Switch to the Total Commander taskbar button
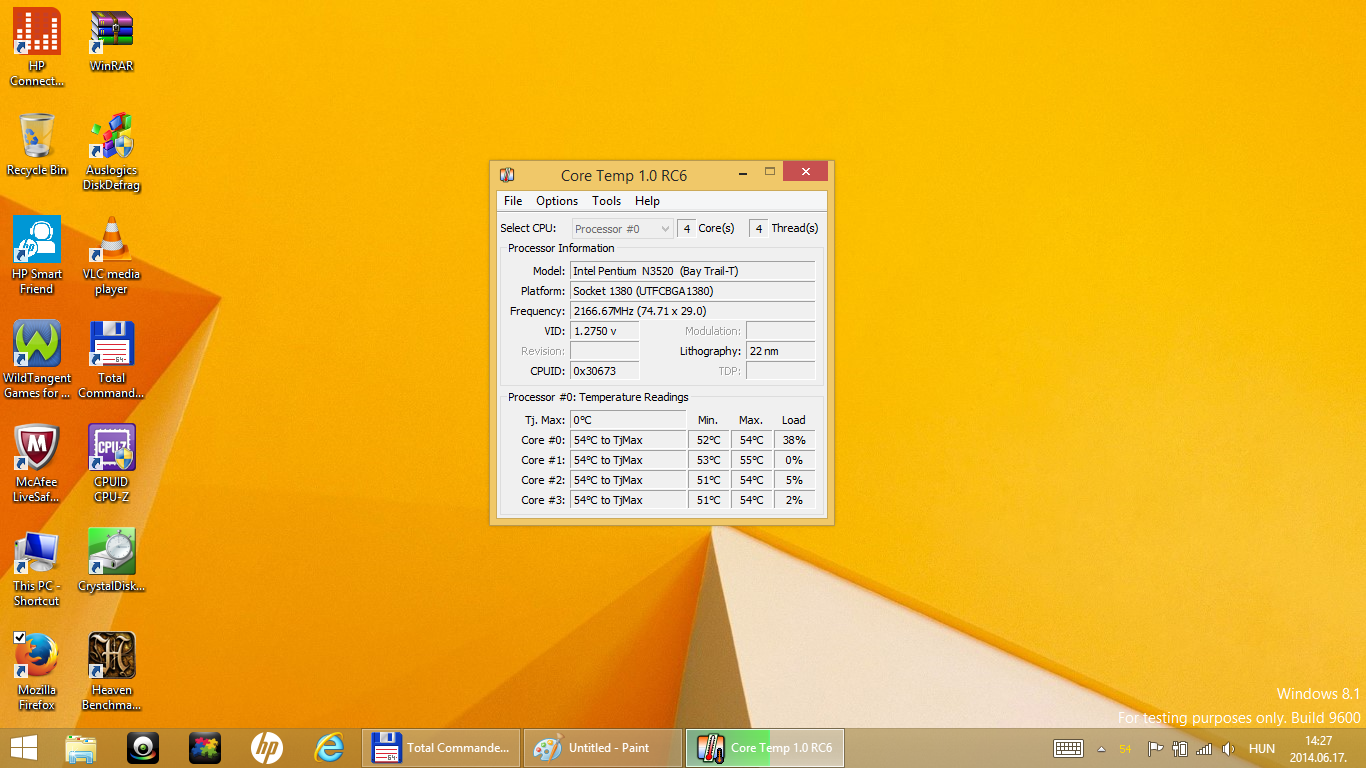1366x768 pixels. point(441,747)
